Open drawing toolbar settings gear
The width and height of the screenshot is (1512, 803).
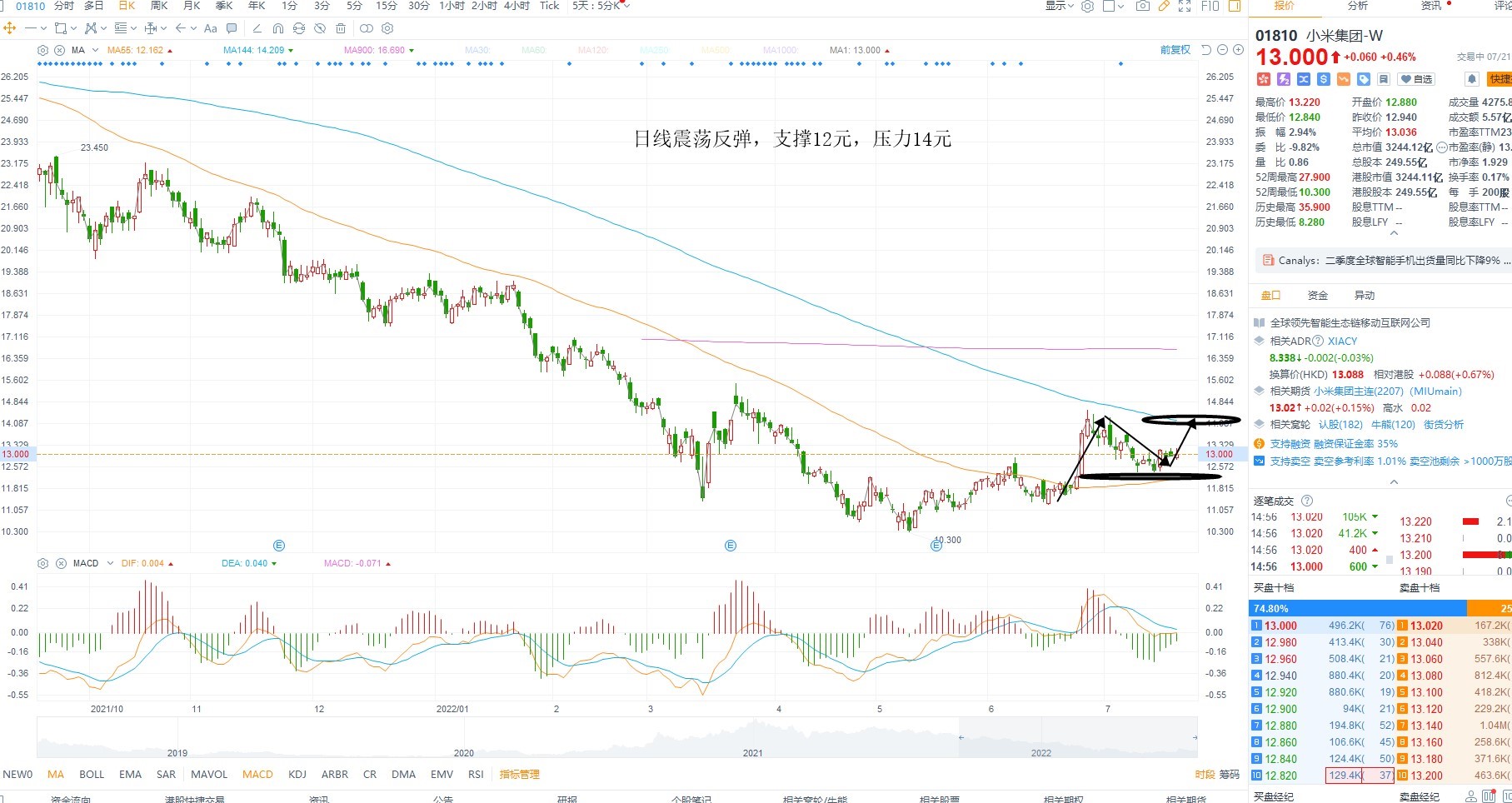tap(387, 28)
